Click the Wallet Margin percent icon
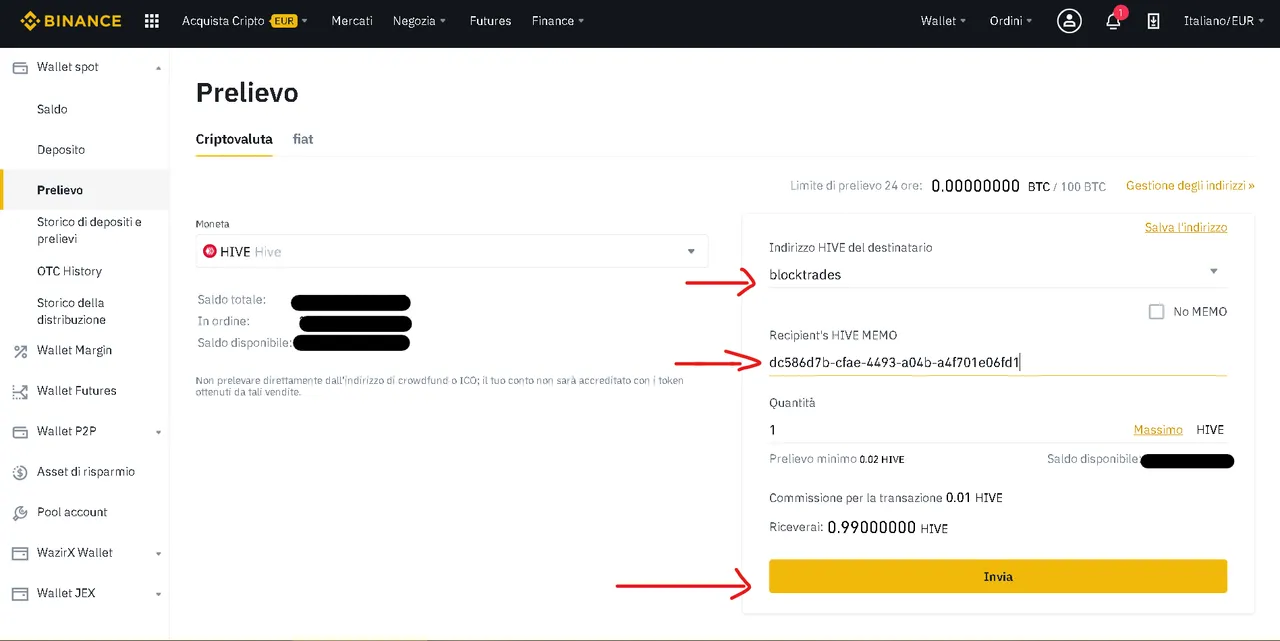The image size is (1280, 641). (x=19, y=351)
